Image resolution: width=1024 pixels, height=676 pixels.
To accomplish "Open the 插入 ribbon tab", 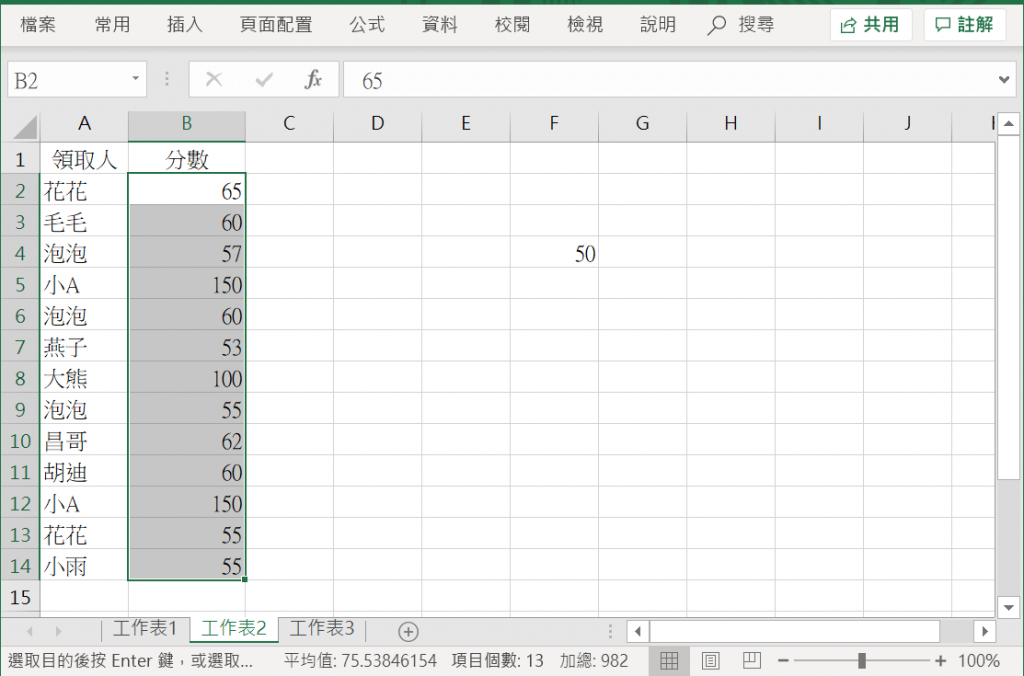I will pyautogui.click(x=185, y=25).
